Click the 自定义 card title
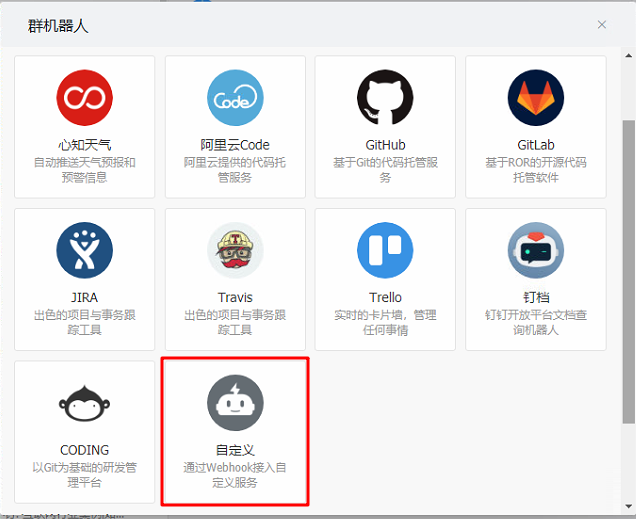 [x=235, y=450]
